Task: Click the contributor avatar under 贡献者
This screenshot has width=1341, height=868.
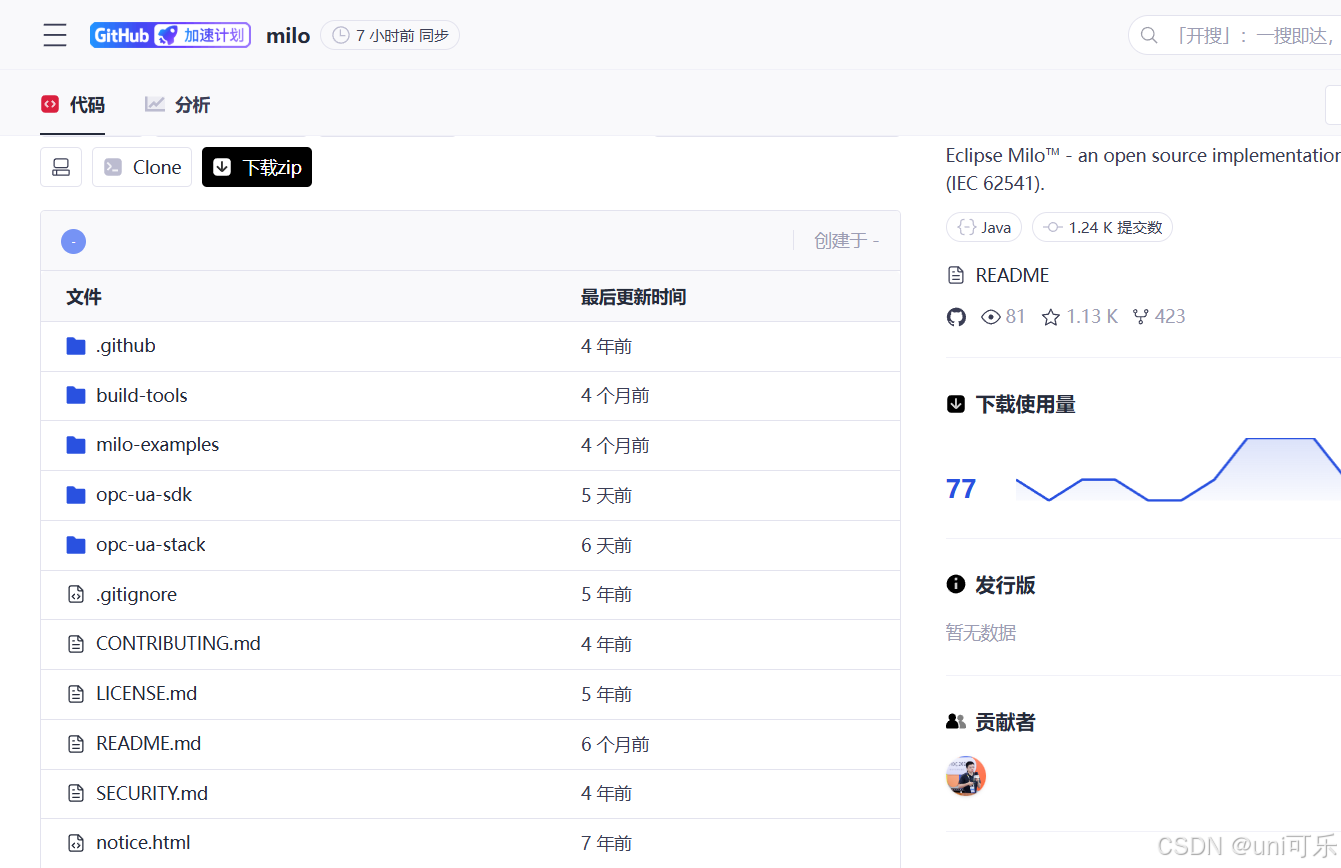Action: (x=965, y=775)
